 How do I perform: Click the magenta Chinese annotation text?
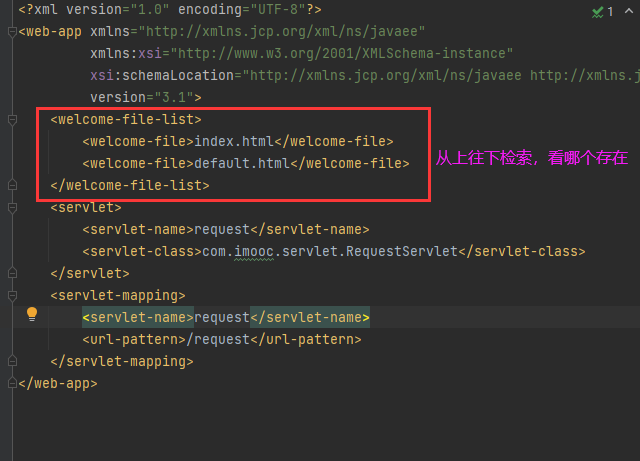pyautogui.click(x=531, y=158)
